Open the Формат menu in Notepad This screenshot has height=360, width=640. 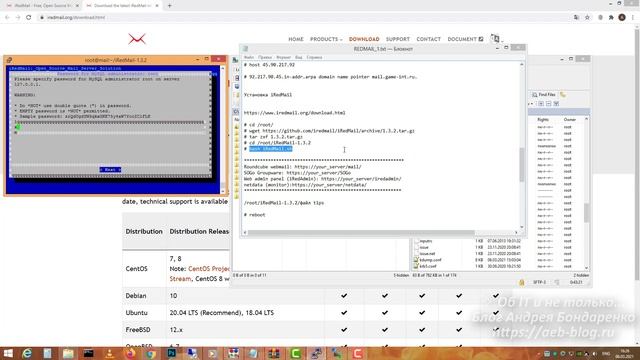(x=283, y=58)
